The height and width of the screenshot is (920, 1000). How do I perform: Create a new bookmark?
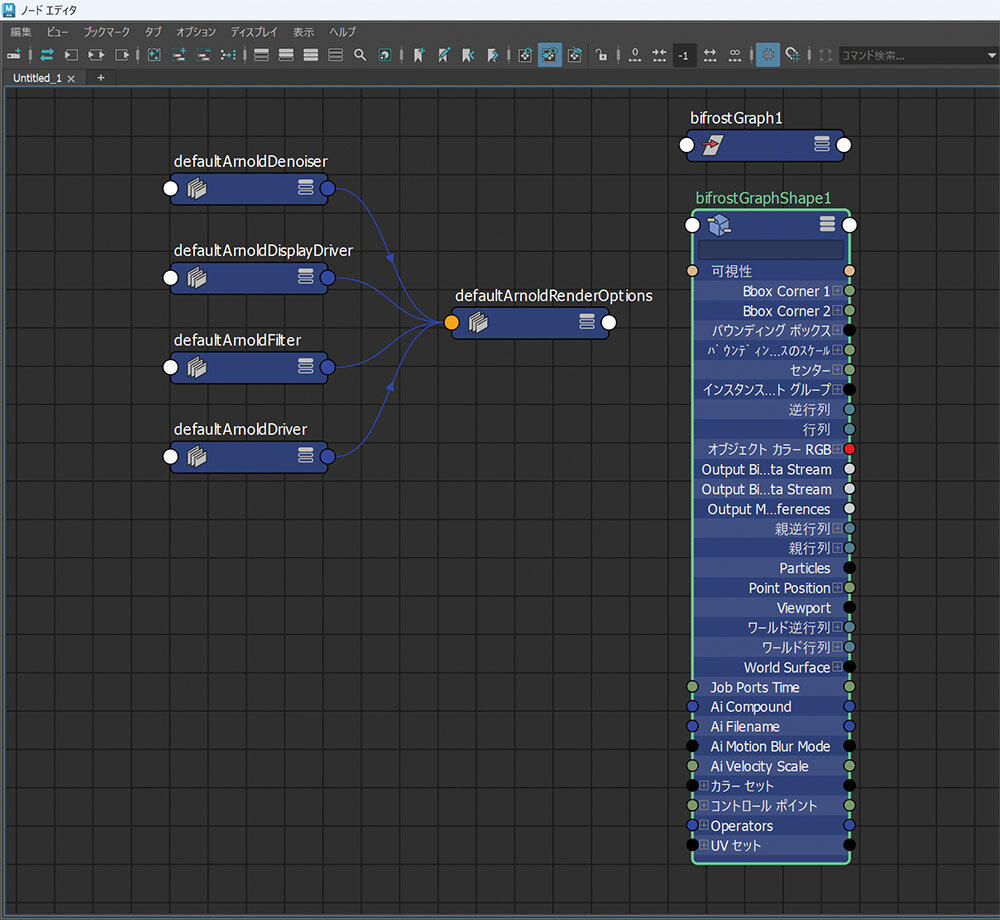click(418, 55)
